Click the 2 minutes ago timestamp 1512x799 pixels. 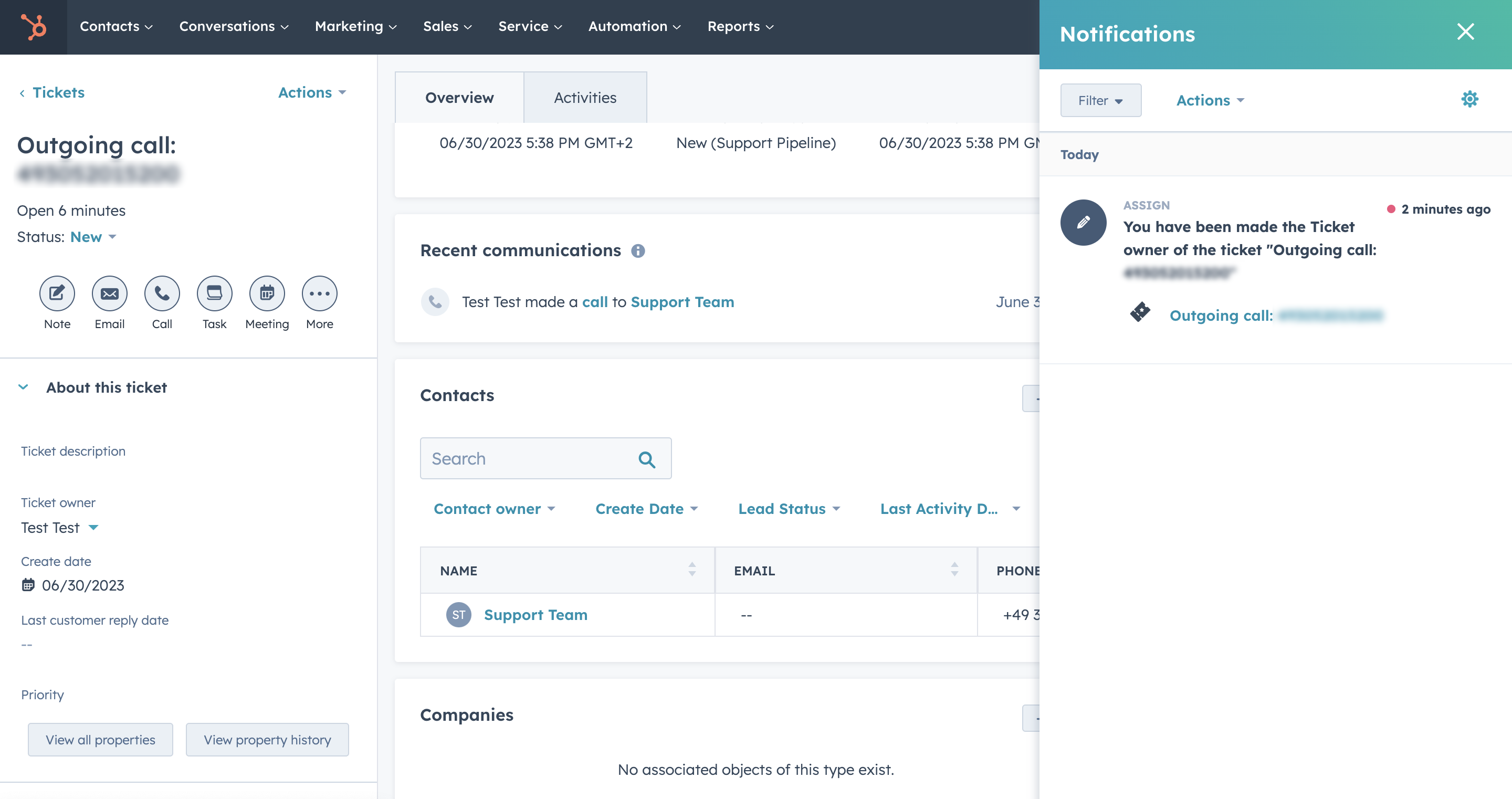(x=1446, y=209)
